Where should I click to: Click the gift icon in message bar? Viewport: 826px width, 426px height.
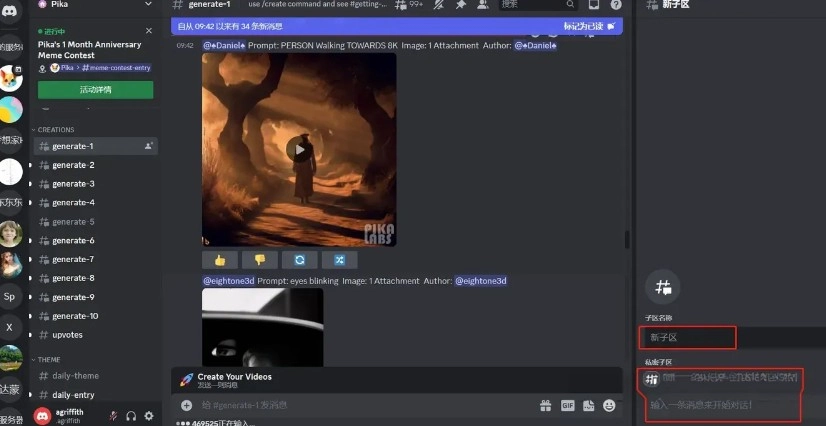[546, 406]
